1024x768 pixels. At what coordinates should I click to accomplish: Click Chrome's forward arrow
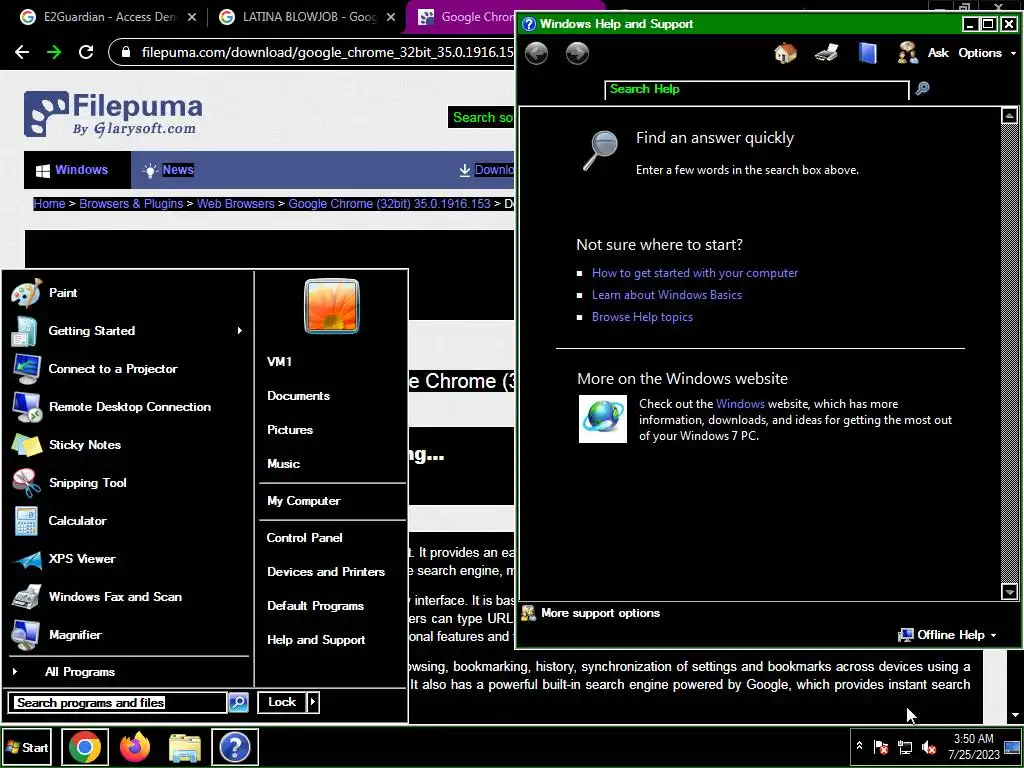54,52
